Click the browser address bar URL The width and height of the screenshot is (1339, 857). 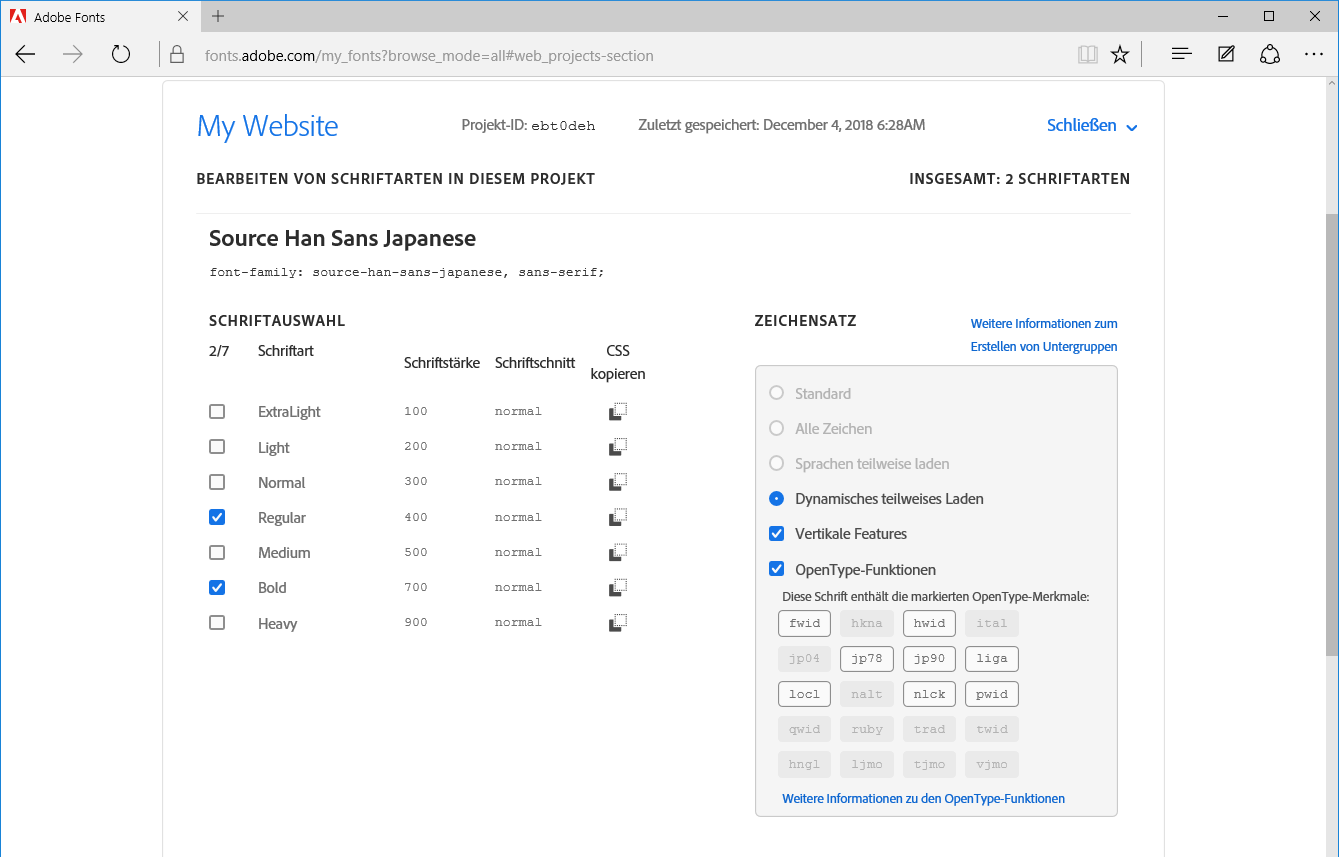(429, 56)
